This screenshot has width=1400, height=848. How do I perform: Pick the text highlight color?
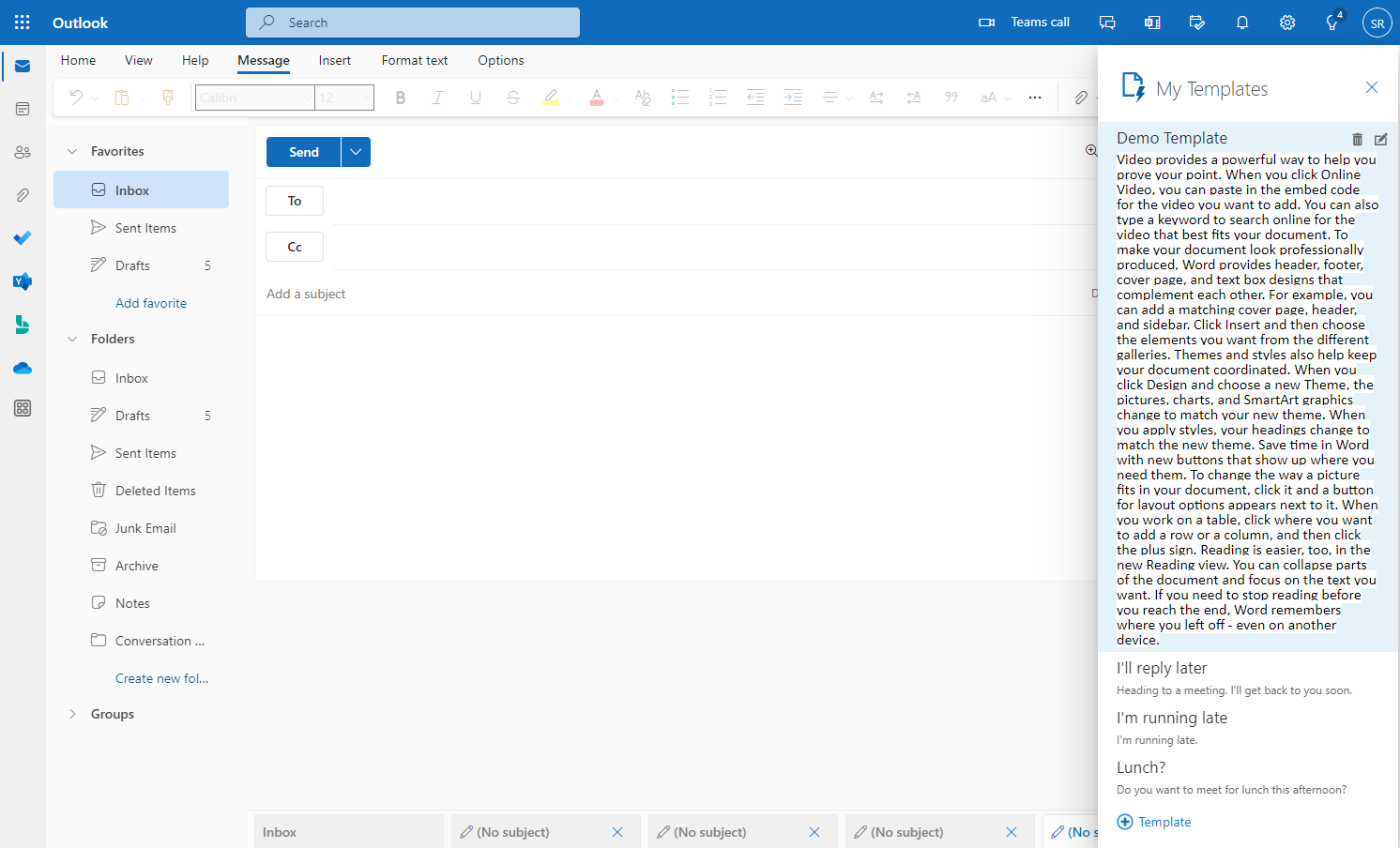pyautogui.click(x=551, y=98)
